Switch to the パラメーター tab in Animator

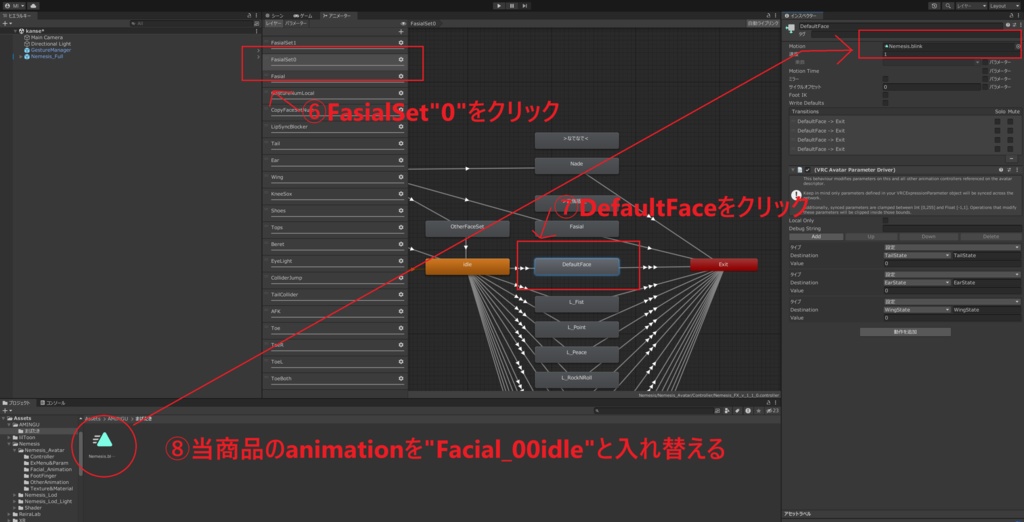click(296, 23)
